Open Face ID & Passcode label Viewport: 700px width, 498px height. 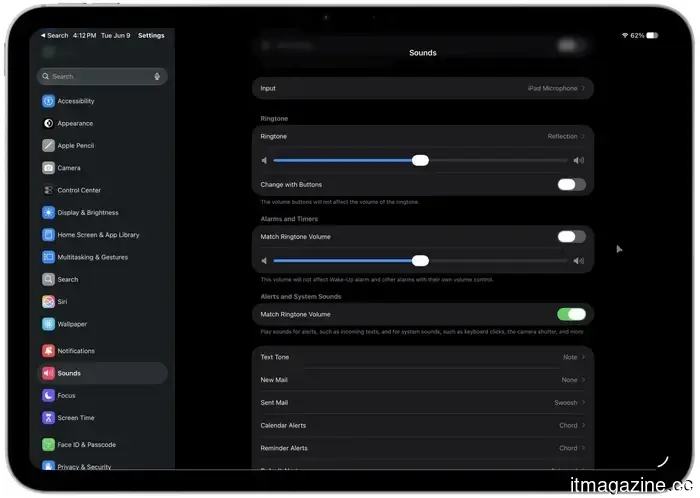point(87,444)
